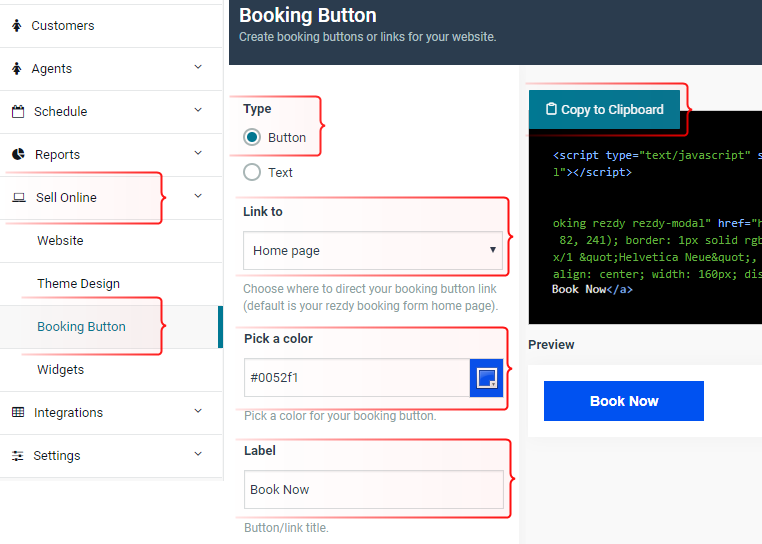Click the Integrations table icon

tap(18, 412)
